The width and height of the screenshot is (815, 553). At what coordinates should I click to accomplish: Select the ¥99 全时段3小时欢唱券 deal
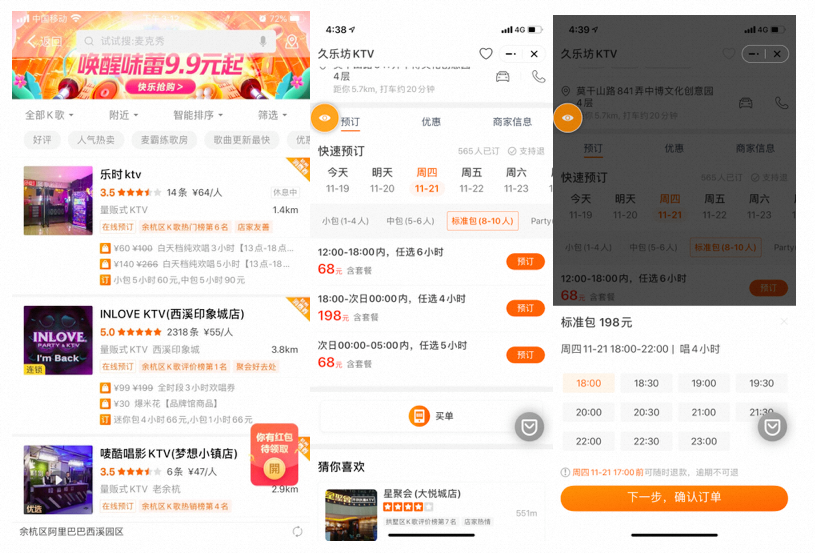168,387
